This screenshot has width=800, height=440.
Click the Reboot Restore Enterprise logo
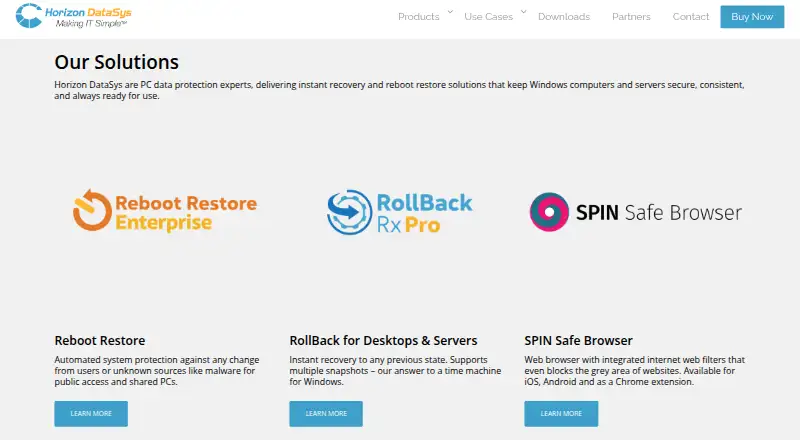[165, 211]
